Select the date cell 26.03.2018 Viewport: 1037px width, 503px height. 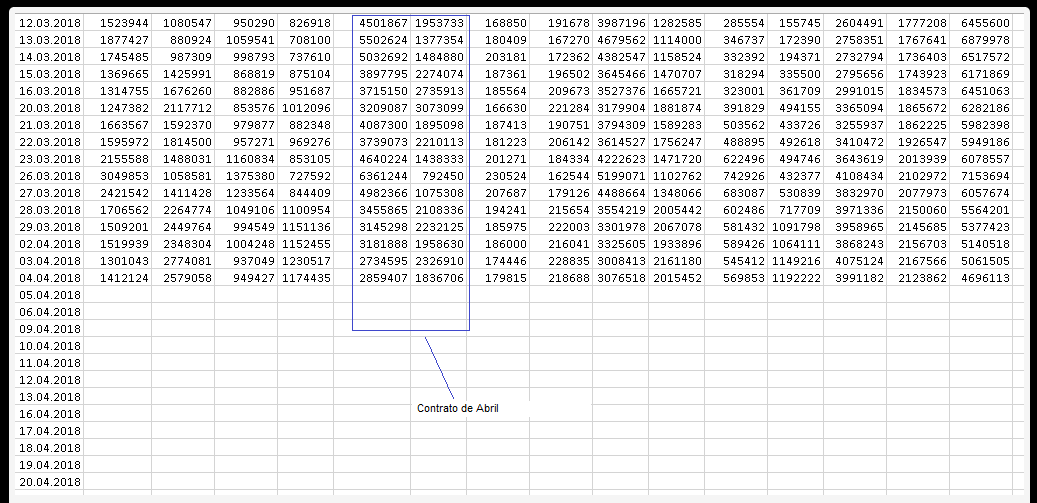point(51,176)
